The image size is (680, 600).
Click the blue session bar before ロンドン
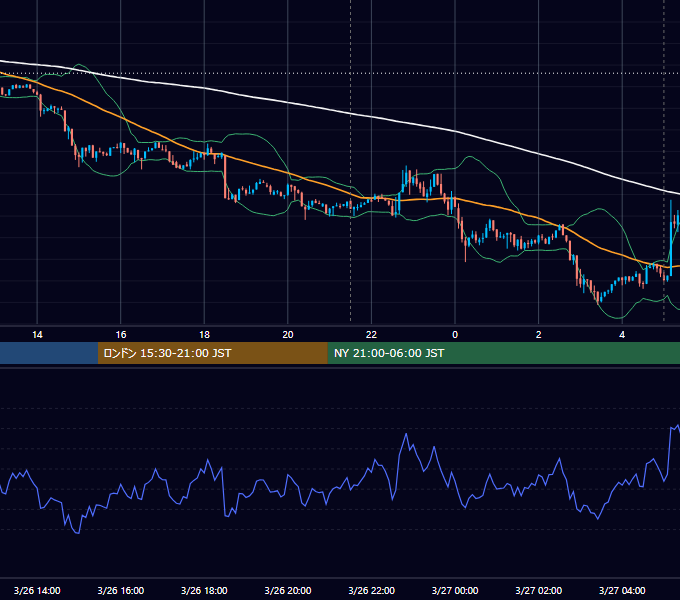click(x=49, y=353)
